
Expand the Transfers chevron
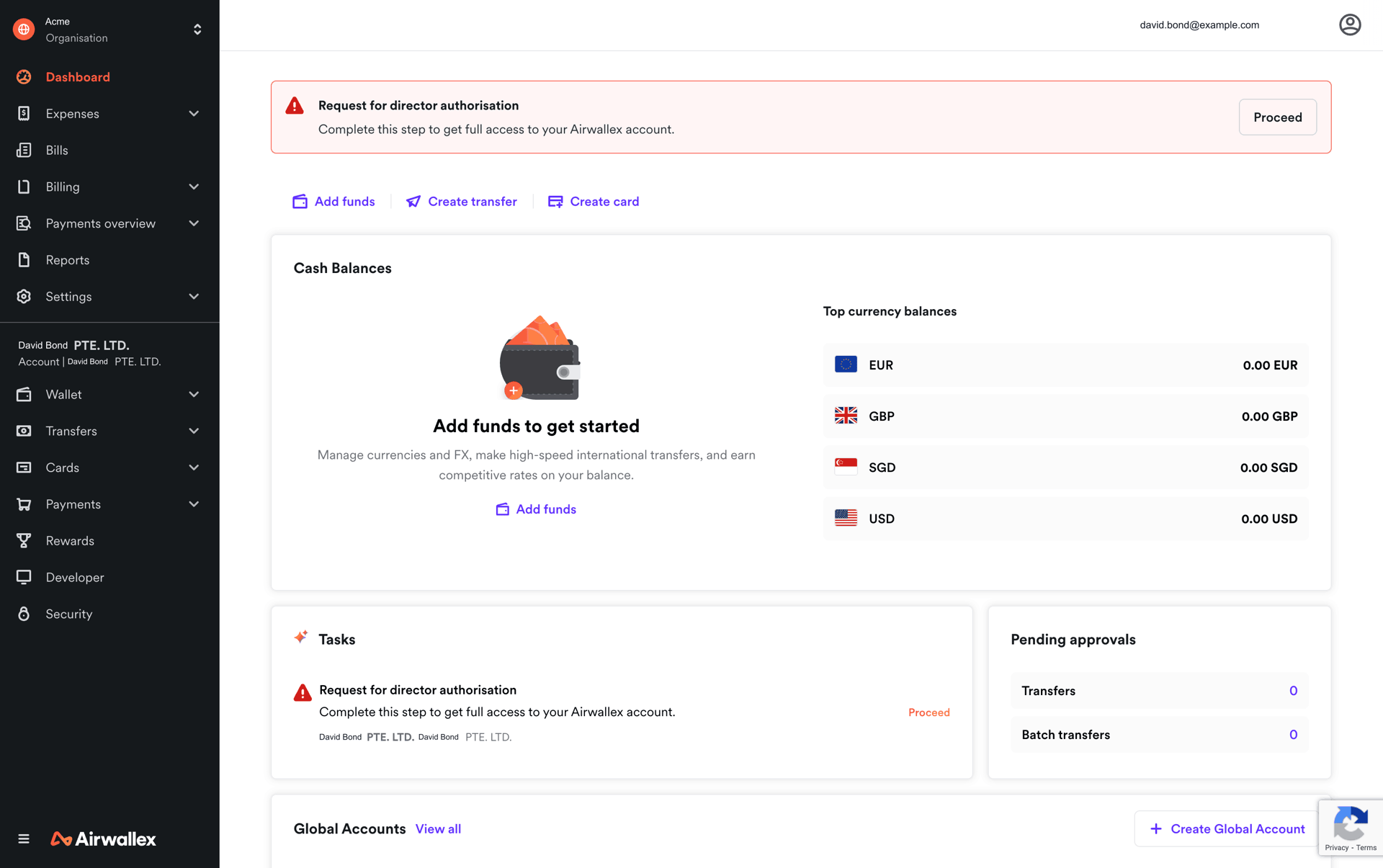coord(194,431)
